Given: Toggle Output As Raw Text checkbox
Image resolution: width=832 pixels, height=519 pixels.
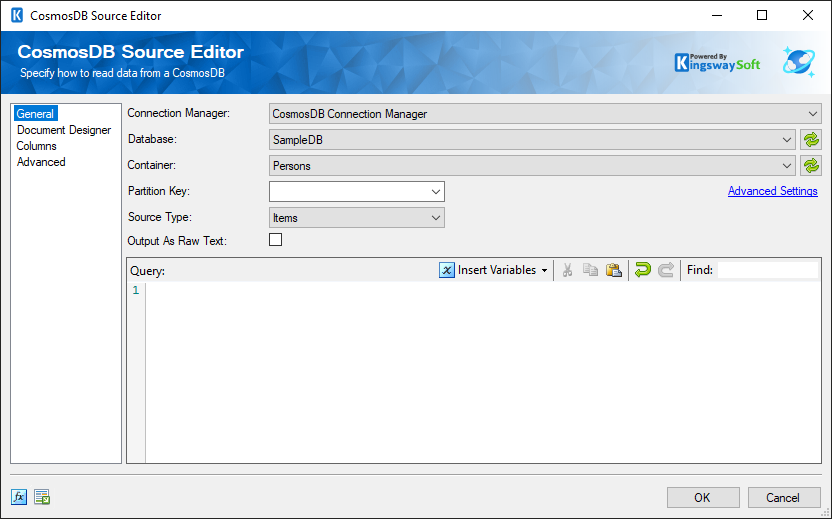Looking at the screenshot, I should coord(275,240).
